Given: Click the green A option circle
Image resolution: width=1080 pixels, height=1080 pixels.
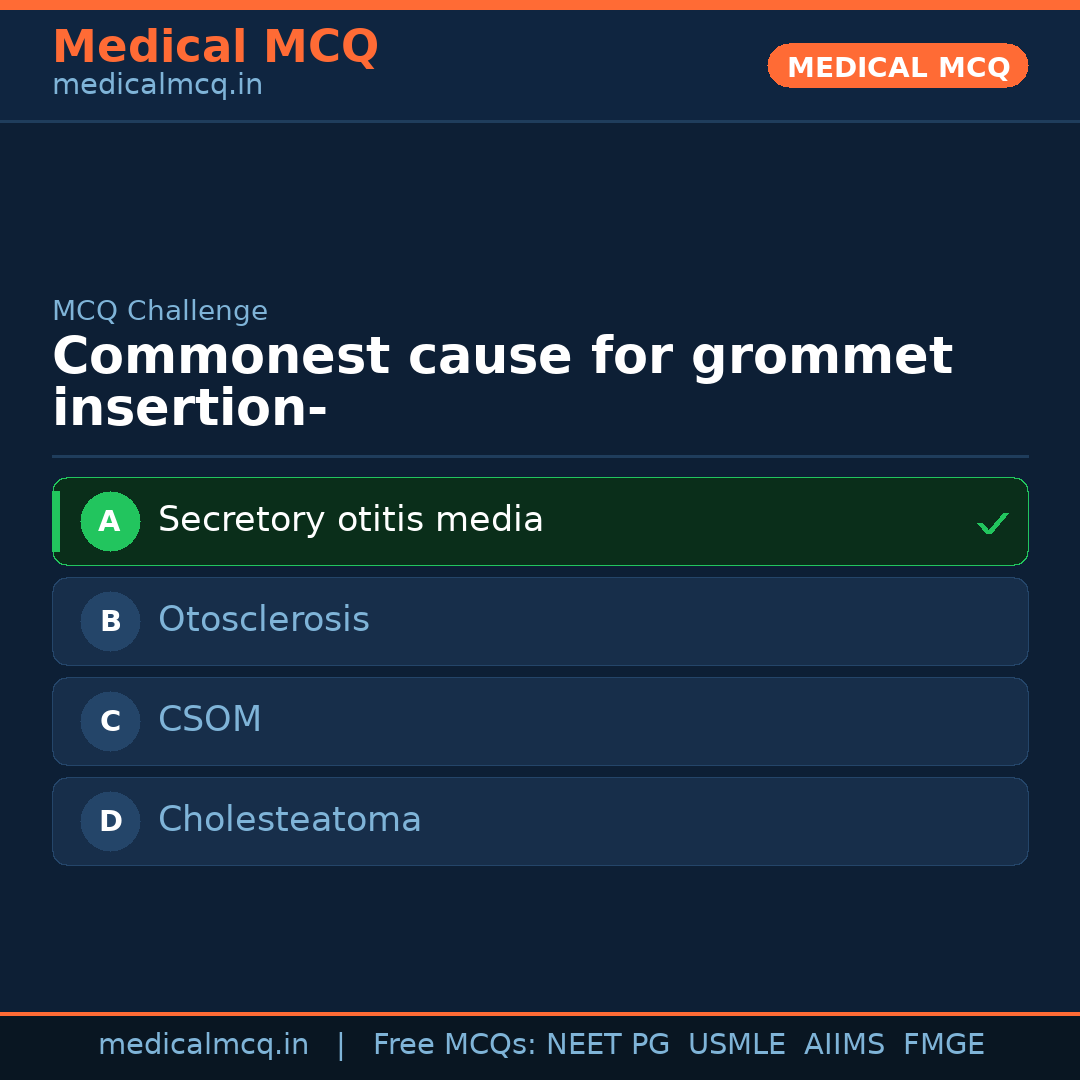Looking at the screenshot, I should pos(110,521).
